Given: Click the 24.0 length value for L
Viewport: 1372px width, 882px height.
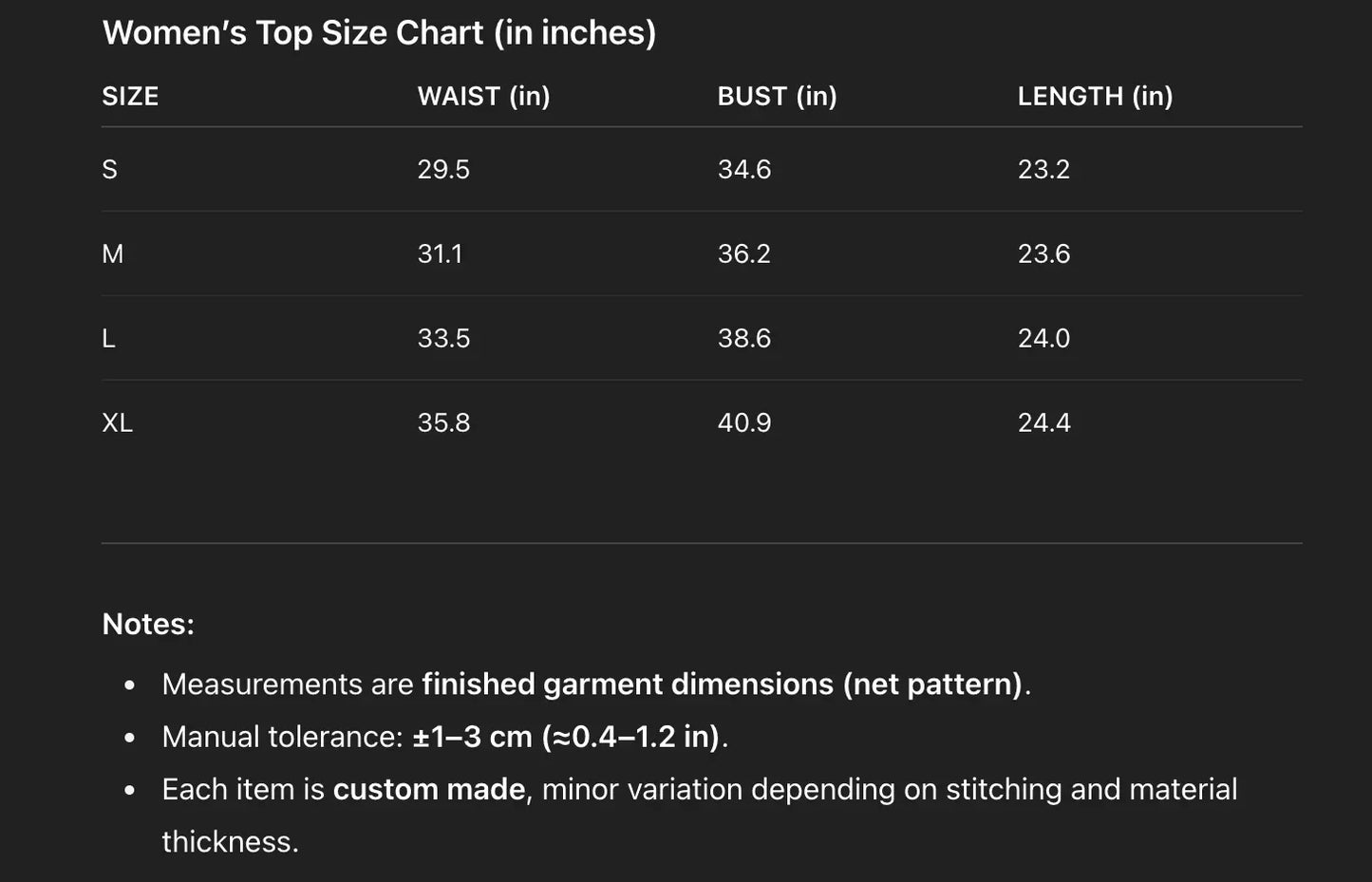Looking at the screenshot, I should pos(1043,339).
